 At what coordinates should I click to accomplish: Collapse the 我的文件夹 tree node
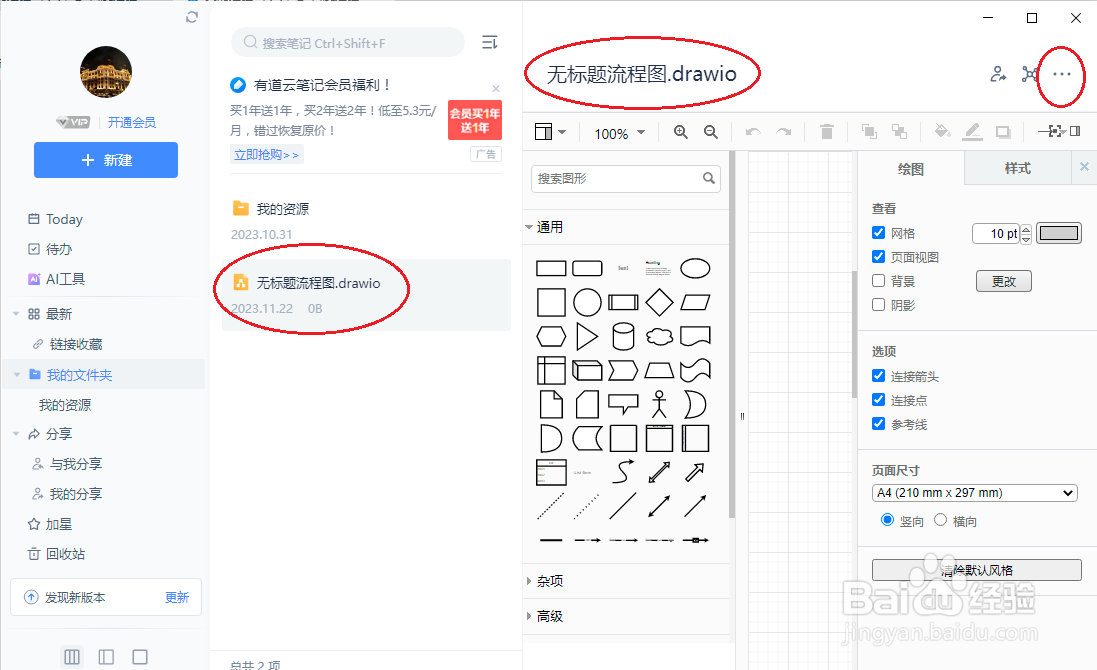pos(16,375)
